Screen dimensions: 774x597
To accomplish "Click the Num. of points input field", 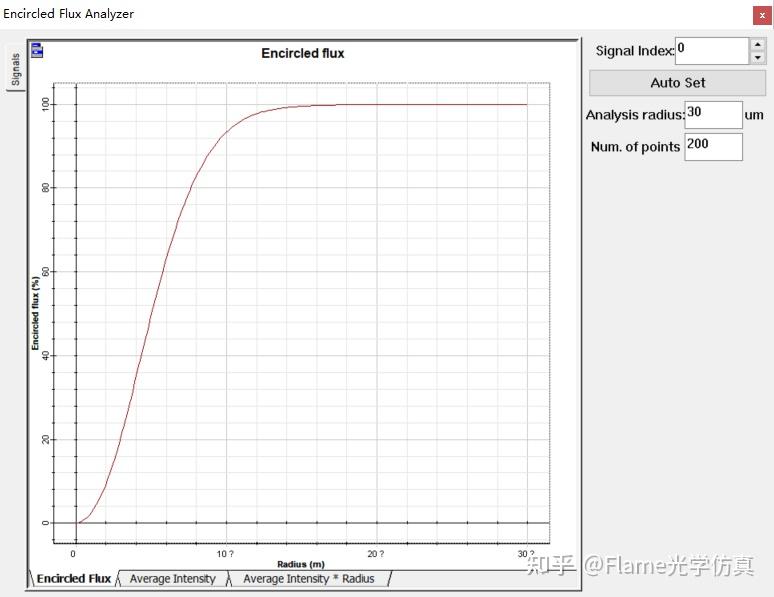I will (713, 147).
